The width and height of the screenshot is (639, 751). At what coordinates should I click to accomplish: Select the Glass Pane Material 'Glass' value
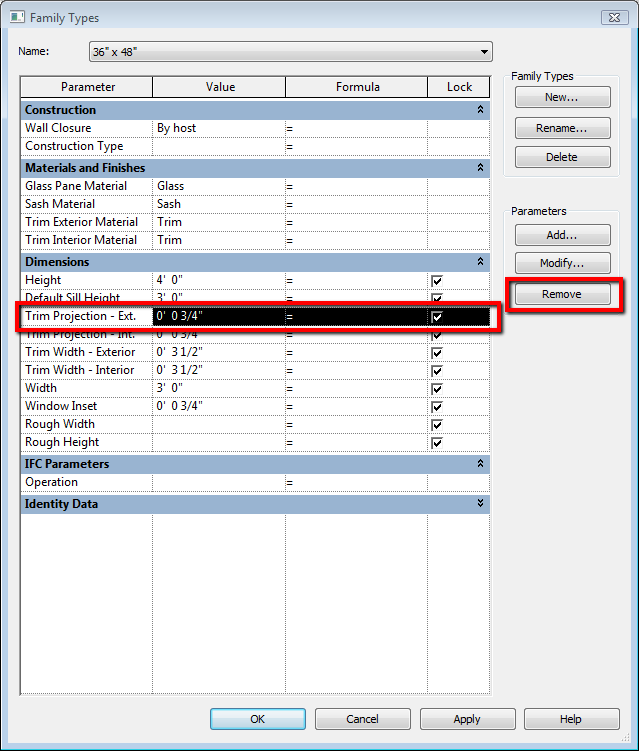tap(218, 186)
